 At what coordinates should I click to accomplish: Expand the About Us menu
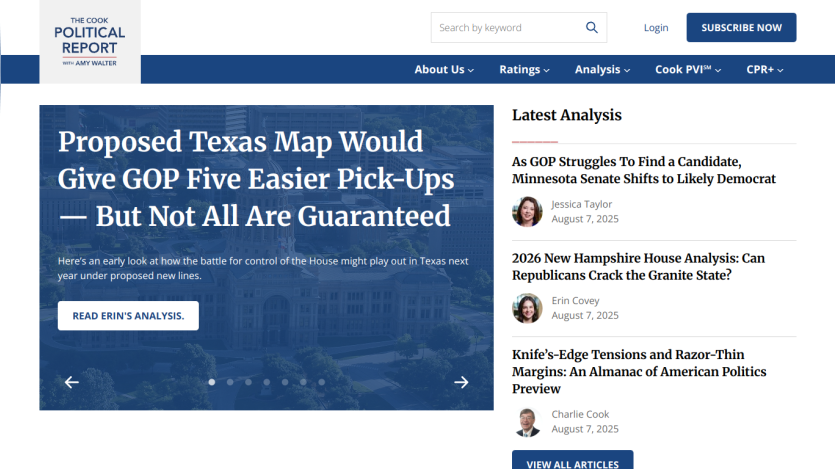[x=444, y=70]
